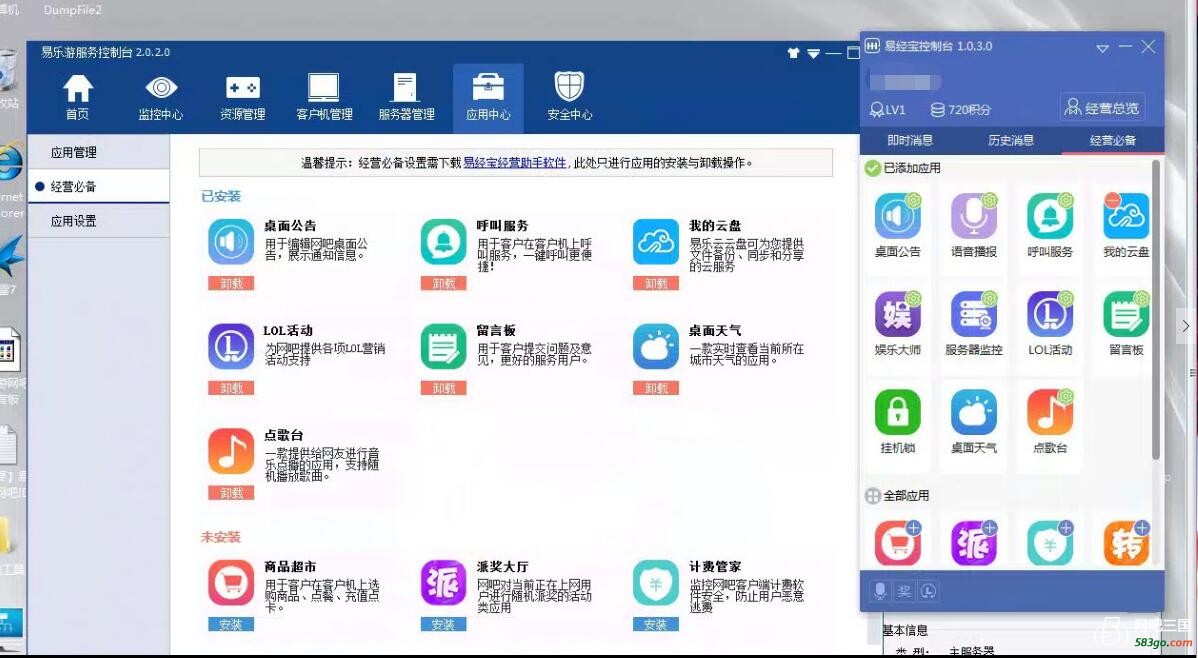
Task: Click the orange 转 app under 全部应用
Action: point(1126,544)
